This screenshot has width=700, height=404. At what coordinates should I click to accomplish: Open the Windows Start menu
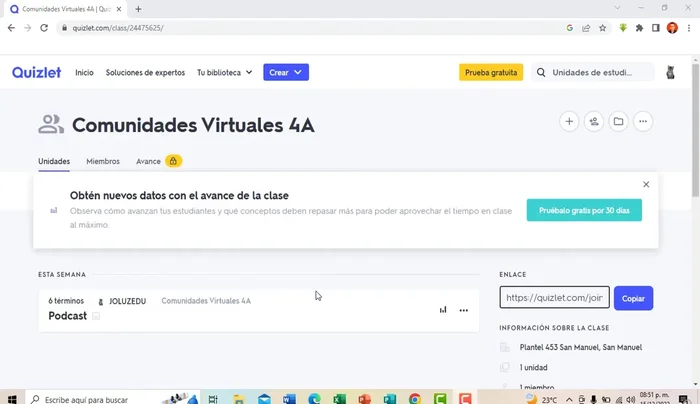click(12, 399)
